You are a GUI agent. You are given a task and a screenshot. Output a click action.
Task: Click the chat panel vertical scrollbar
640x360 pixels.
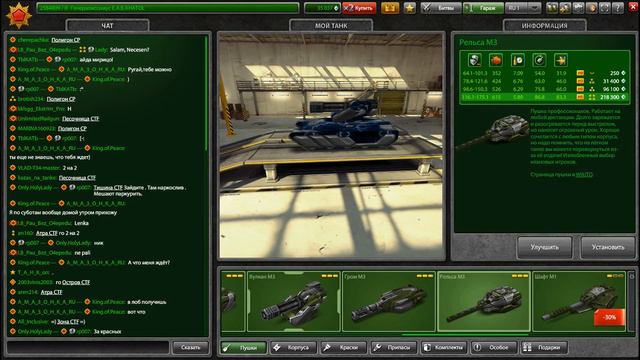tap(206, 93)
